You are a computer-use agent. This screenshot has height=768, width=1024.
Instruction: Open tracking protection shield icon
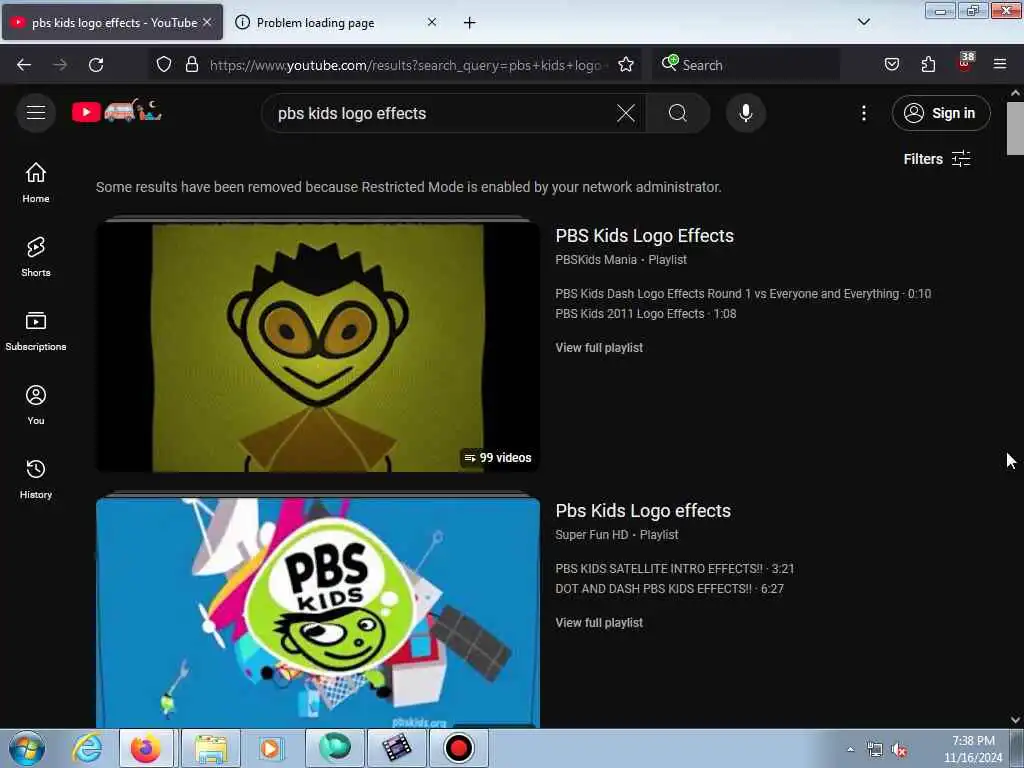point(164,64)
